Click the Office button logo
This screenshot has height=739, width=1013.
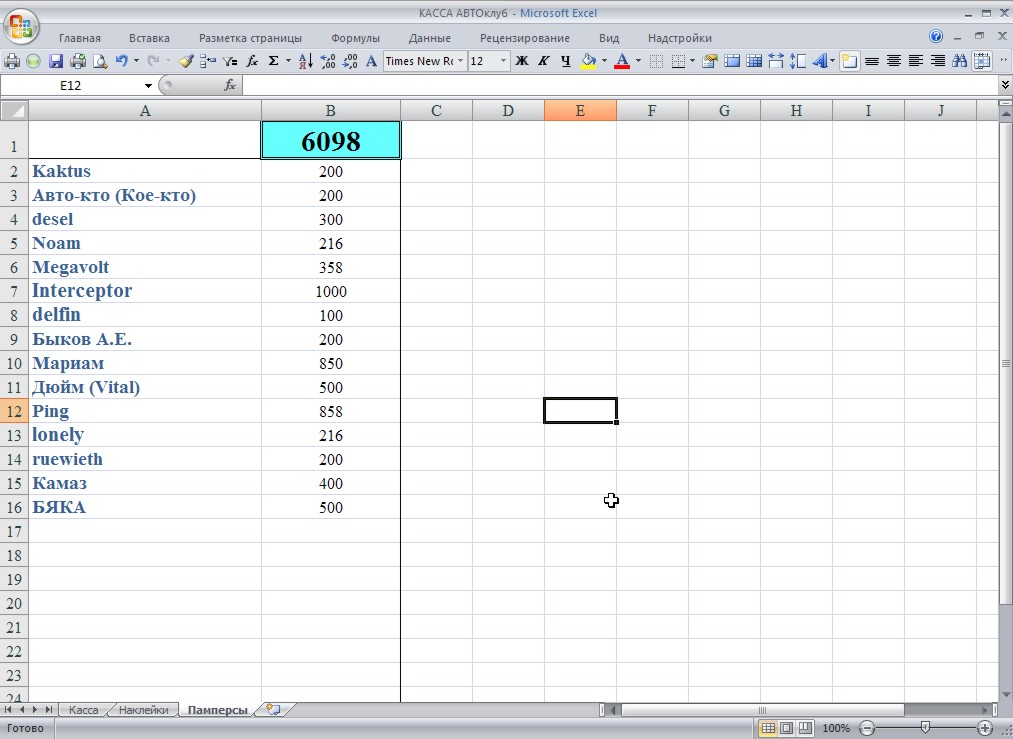(21, 26)
